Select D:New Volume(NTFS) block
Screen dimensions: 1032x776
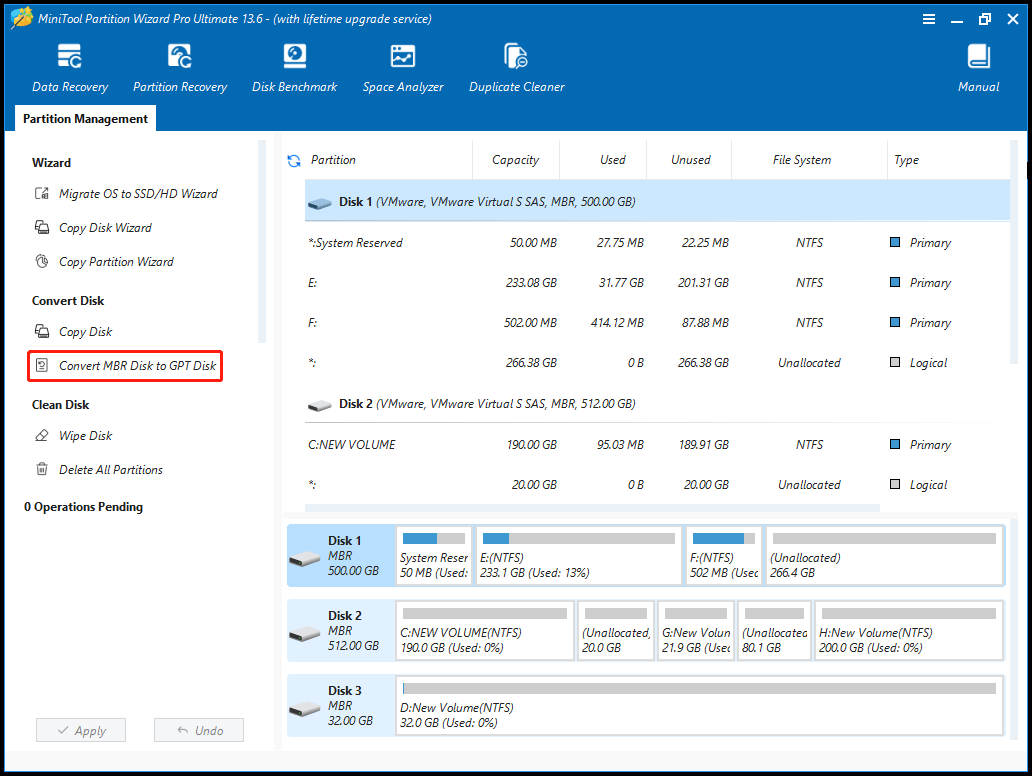click(x=700, y=706)
